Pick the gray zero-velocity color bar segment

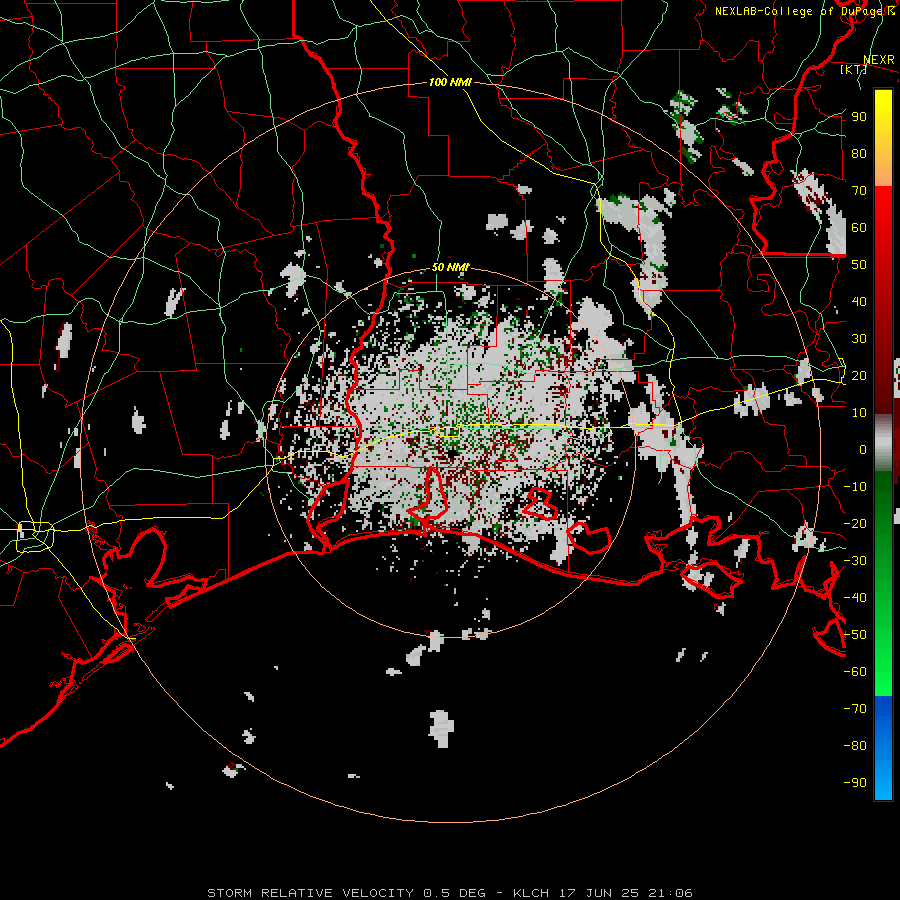(x=883, y=443)
